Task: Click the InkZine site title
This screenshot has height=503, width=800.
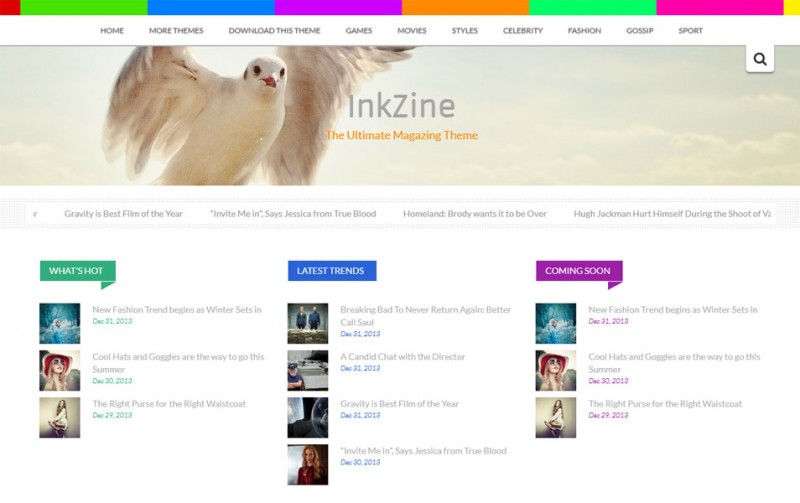Action: point(401,106)
